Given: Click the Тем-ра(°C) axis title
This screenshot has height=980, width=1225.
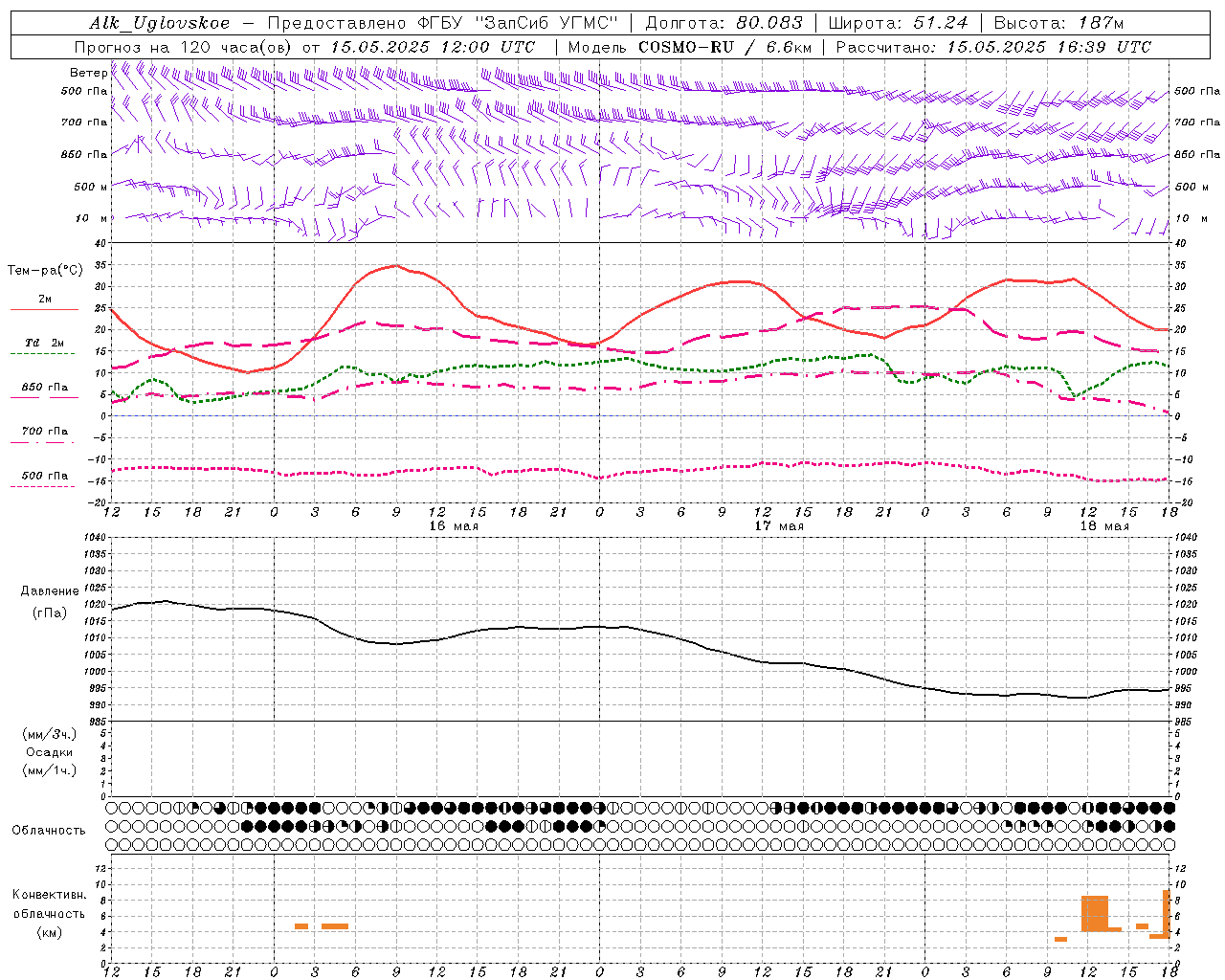Looking at the screenshot, I should click(45, 271).
